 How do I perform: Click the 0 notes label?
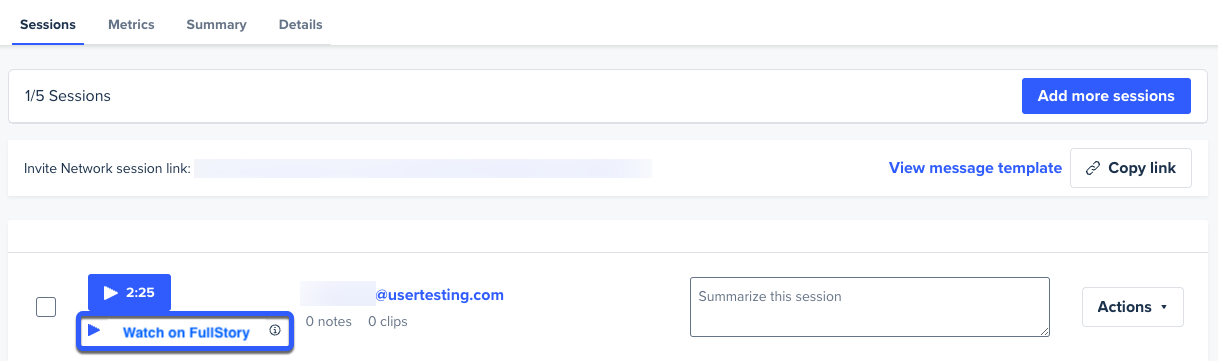coord(329,322)
